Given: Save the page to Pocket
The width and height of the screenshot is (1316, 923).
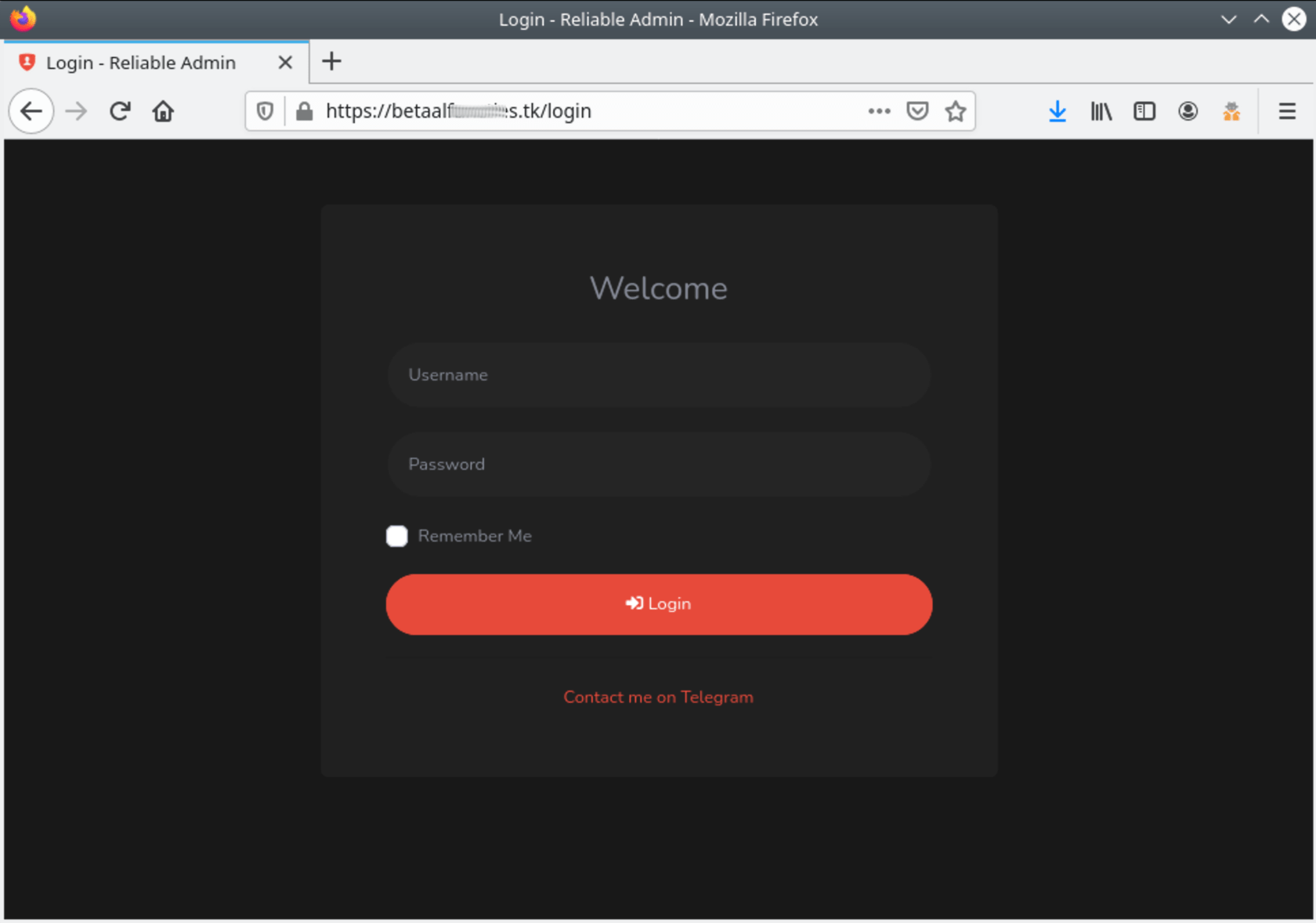Looking at the screenshot, I should [917, 110].
